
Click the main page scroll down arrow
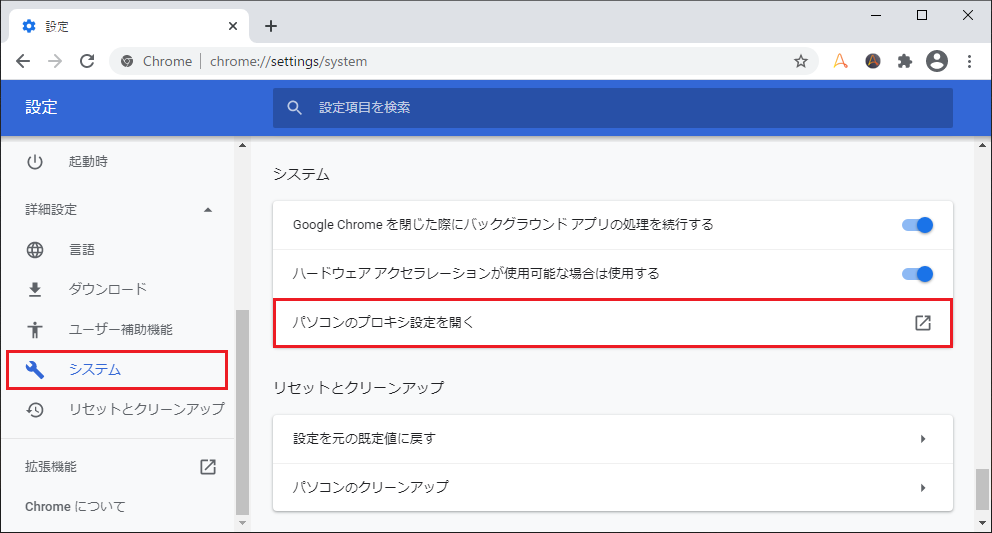tap(982, 524)
